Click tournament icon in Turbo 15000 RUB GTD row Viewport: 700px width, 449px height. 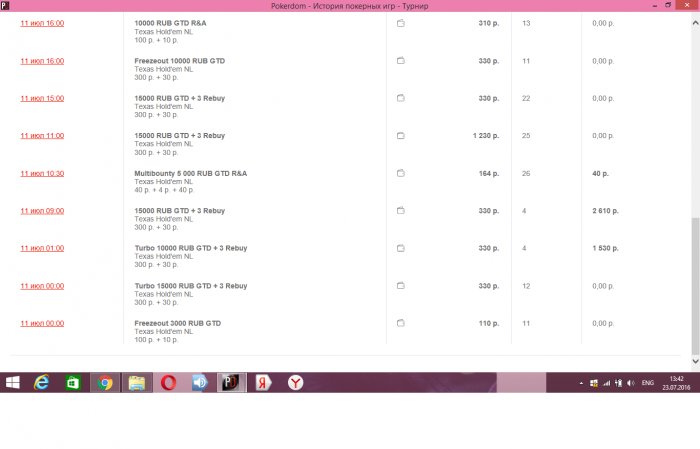(x=400, y=286)
